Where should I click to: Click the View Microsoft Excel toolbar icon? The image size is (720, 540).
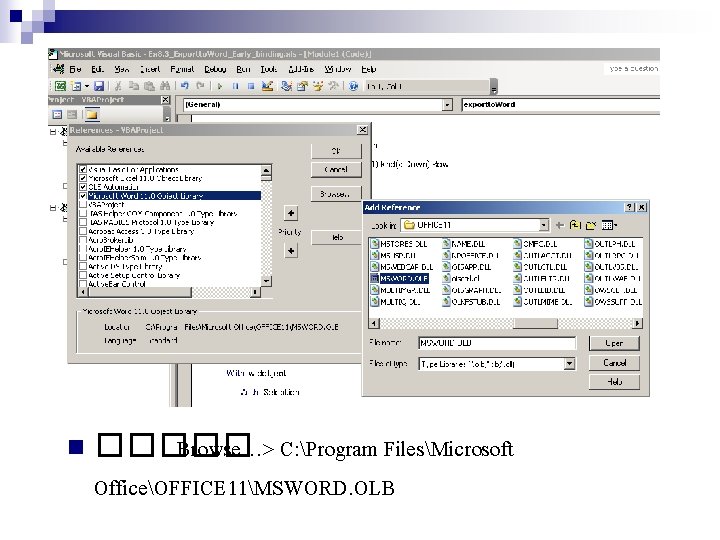60,86
